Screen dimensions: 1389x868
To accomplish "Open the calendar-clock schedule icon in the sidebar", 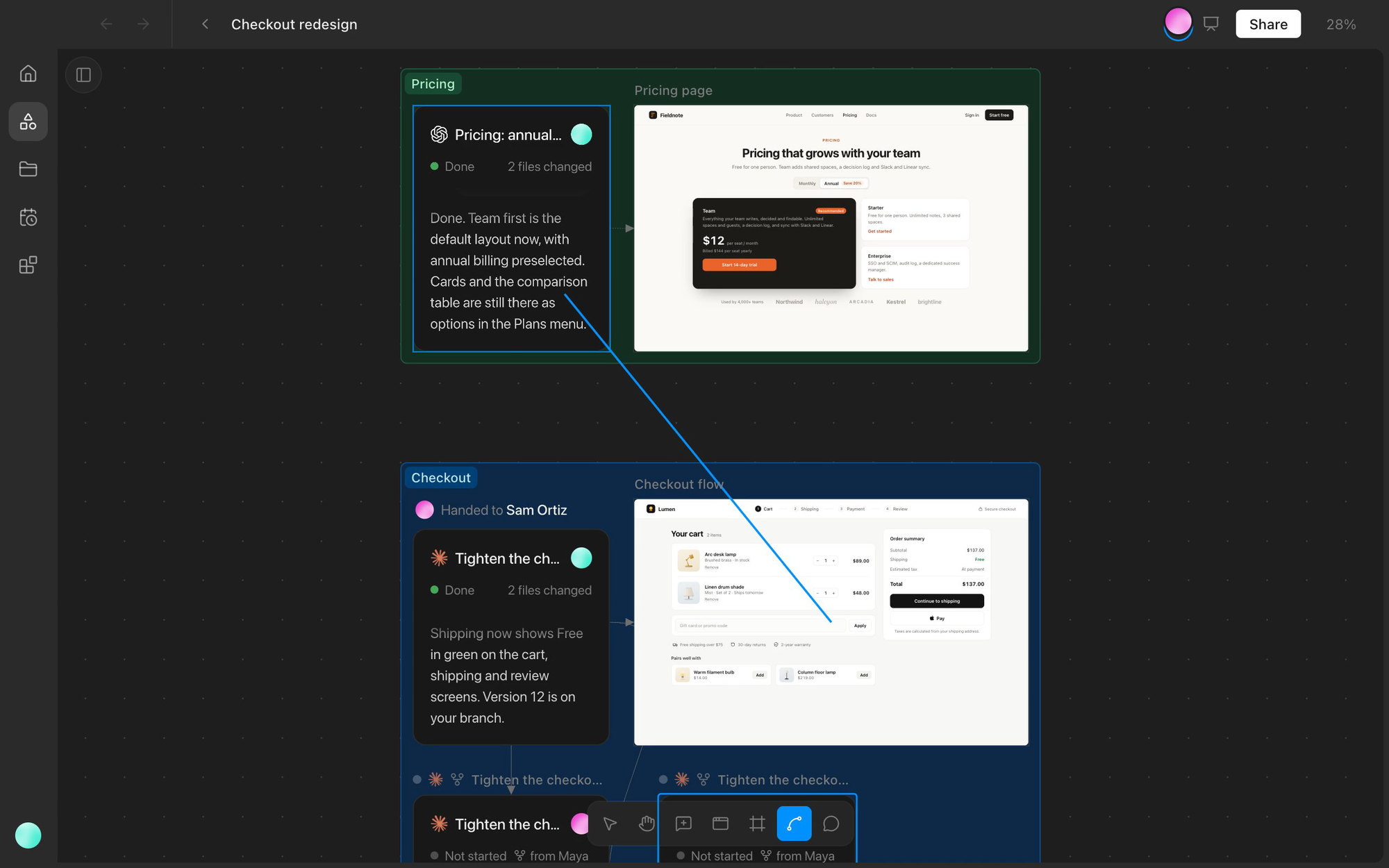I will [x=28, y=217].
